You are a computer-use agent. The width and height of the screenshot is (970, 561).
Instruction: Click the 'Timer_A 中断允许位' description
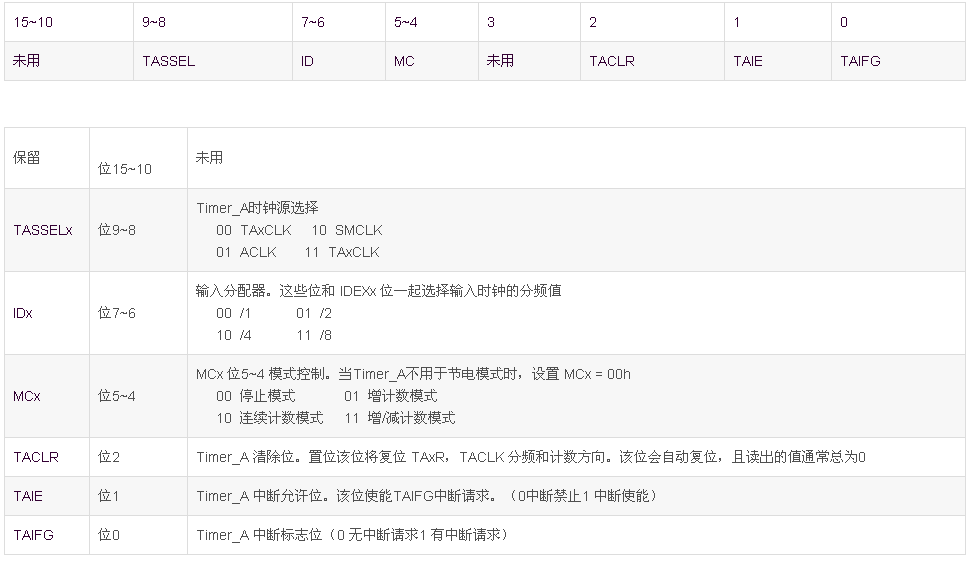427,496
